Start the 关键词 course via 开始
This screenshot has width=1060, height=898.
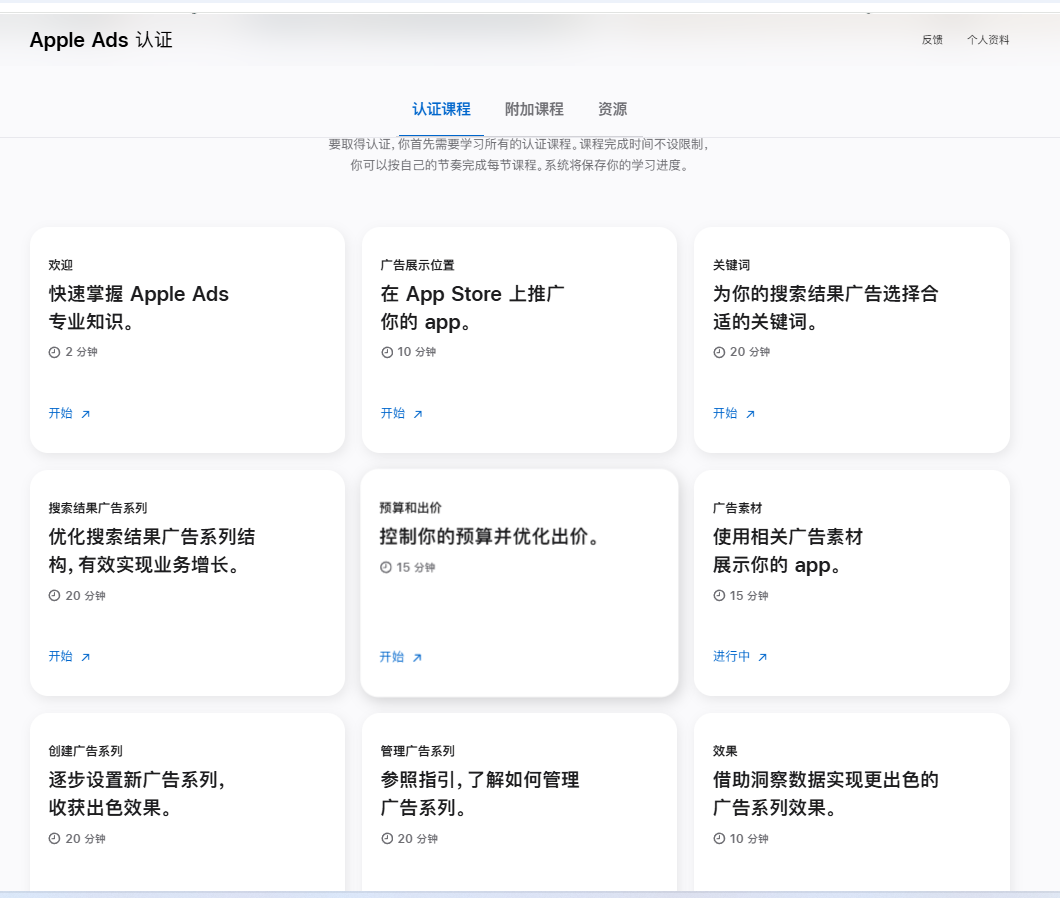[725, 413]
